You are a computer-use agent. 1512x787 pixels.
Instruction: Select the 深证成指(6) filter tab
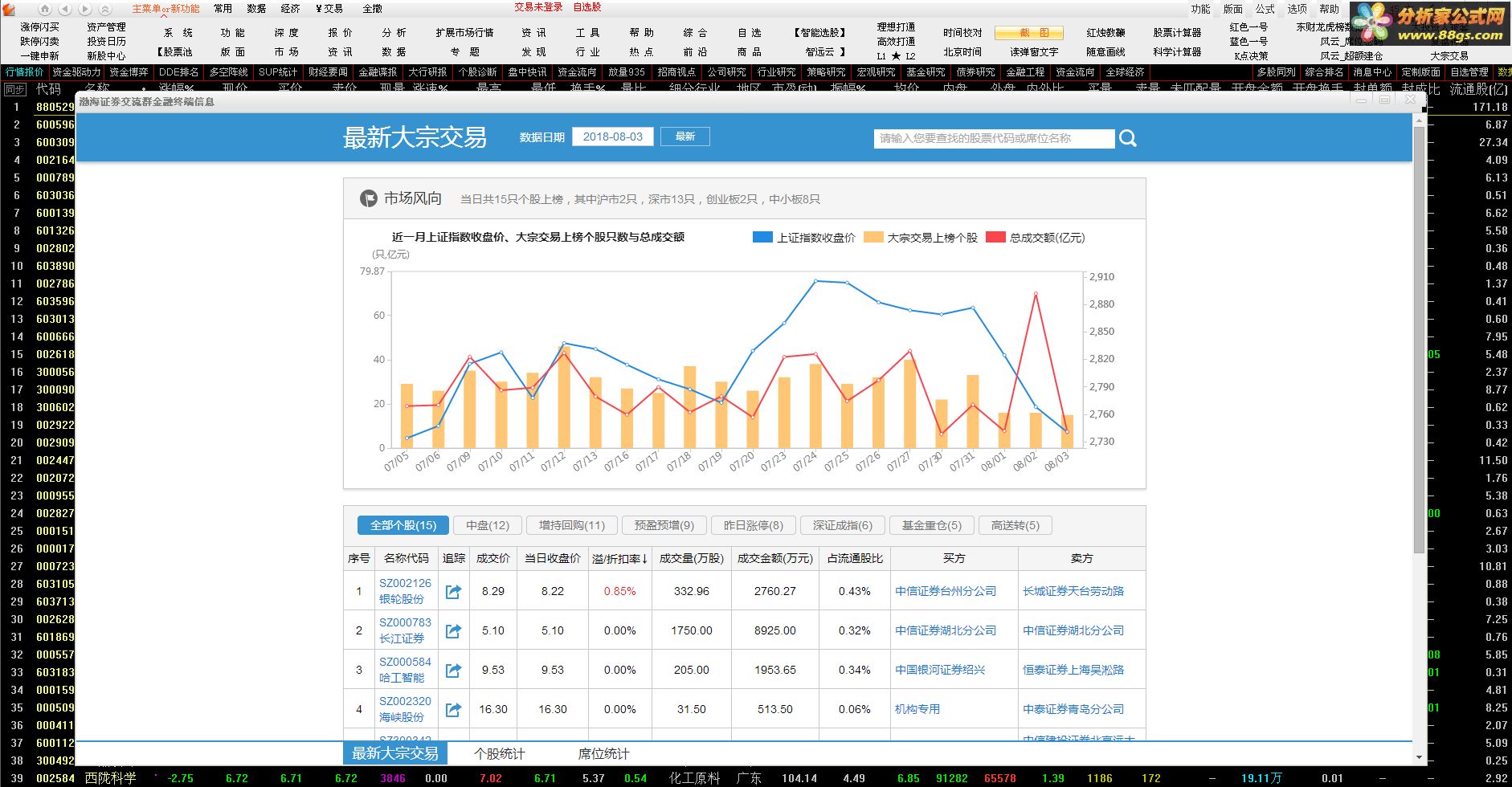[x=842, y=525]
